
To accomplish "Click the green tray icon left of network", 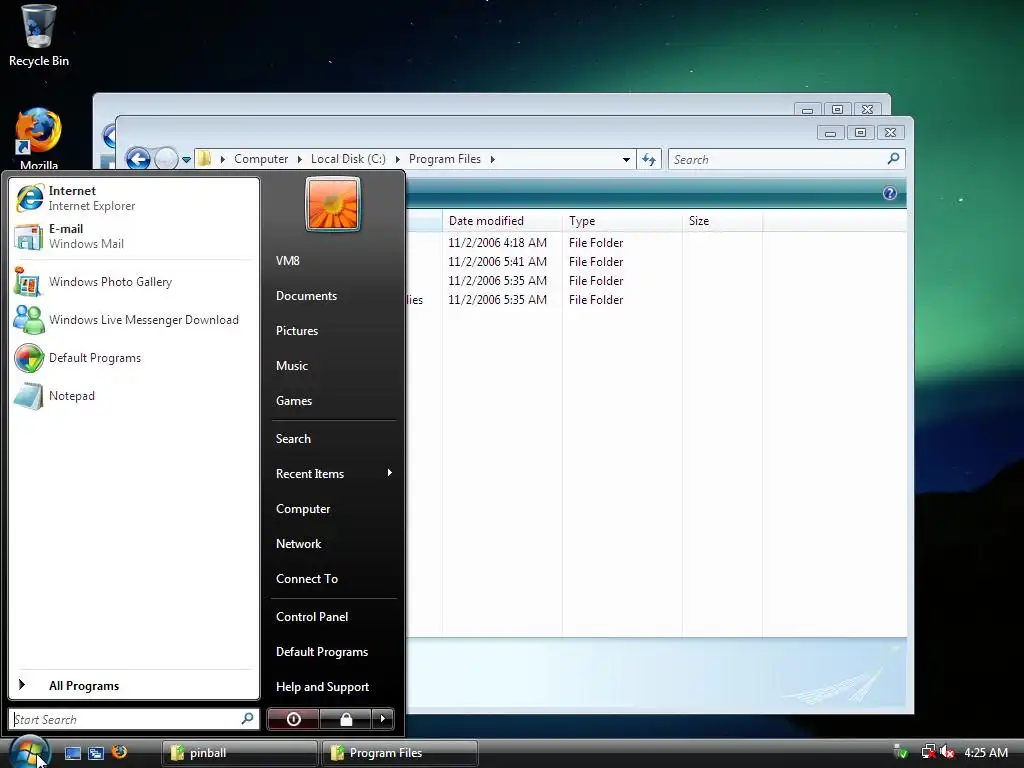I will coord(901,752).
